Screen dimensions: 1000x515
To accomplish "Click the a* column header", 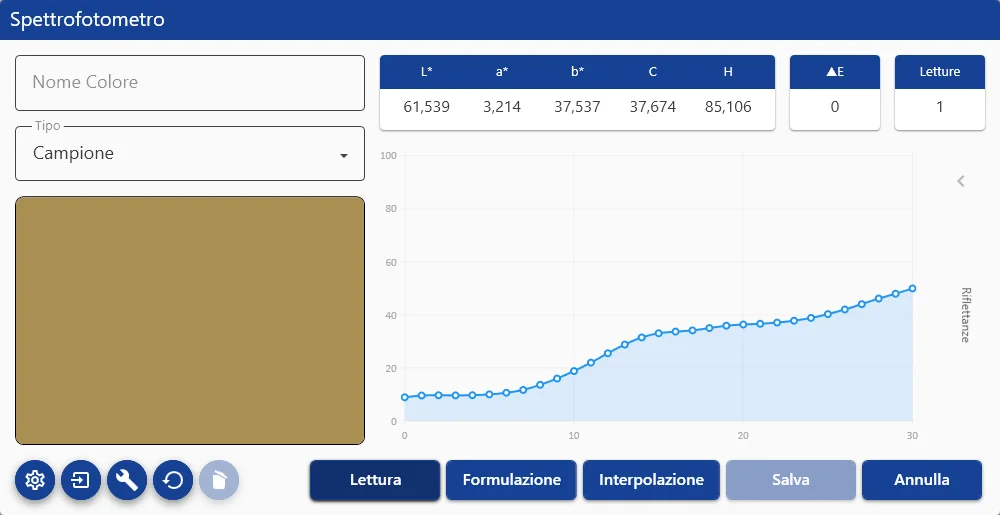I will pos(502,72).
